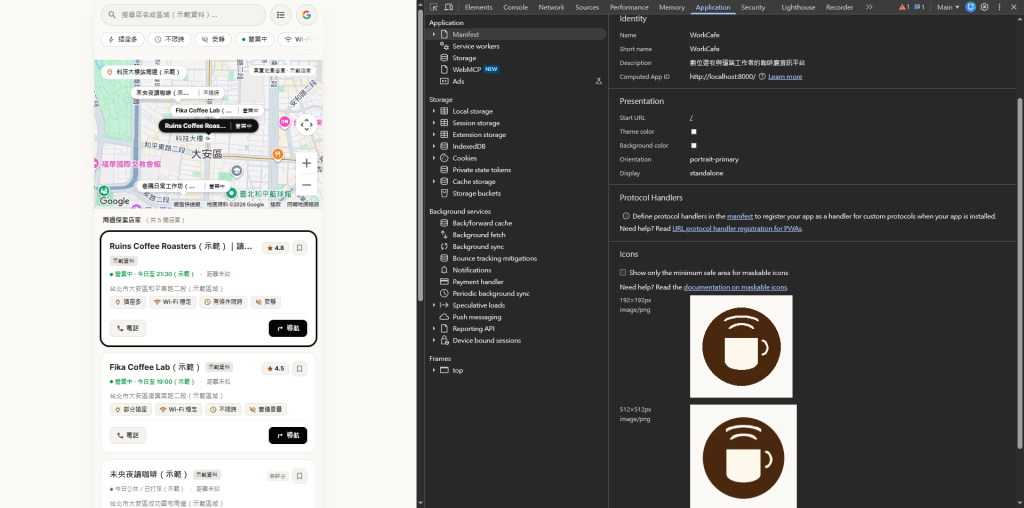Click the map pan control icon
1024x508 pixels.
[306, 125]
